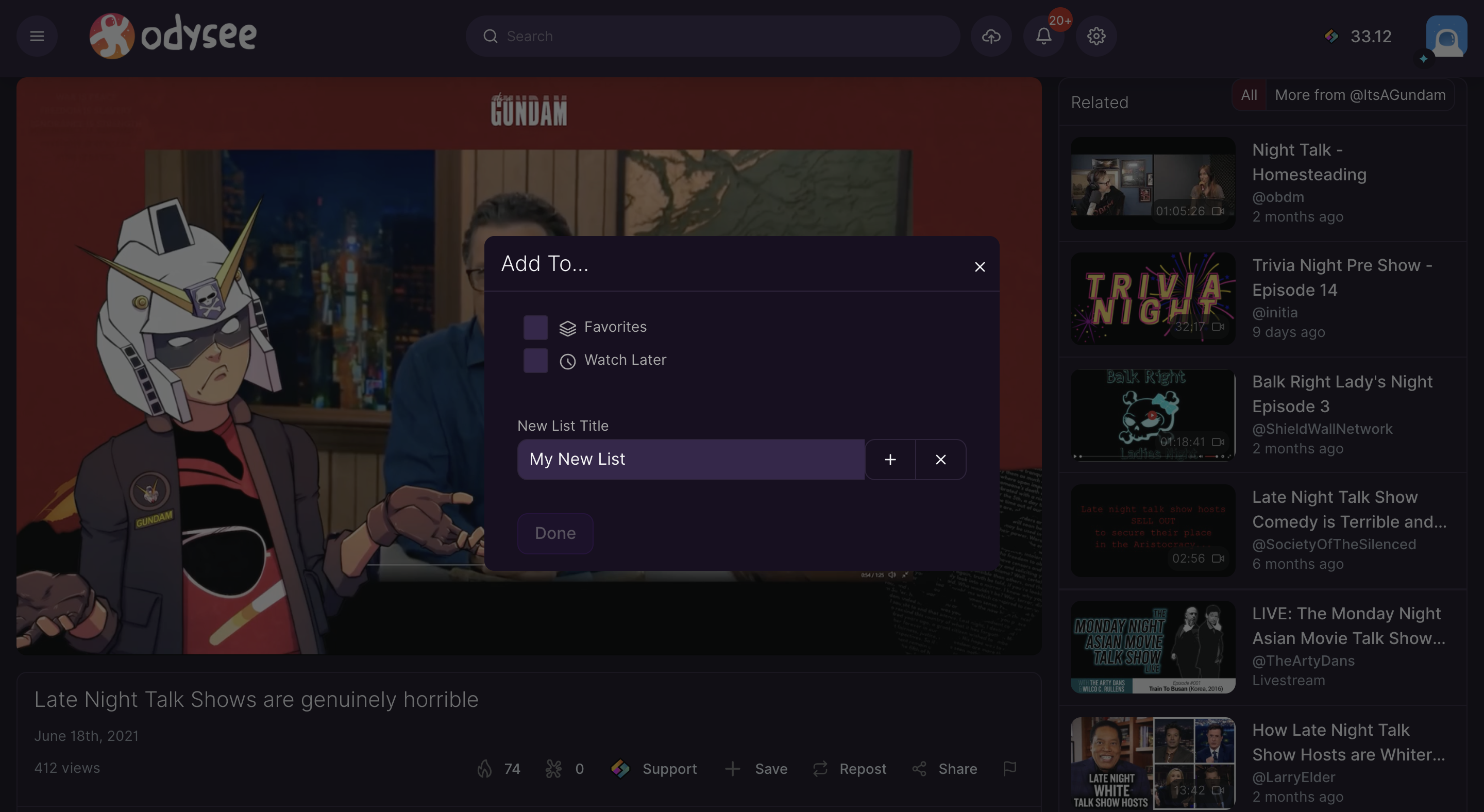Open the hamburger navigation menu

37,36
